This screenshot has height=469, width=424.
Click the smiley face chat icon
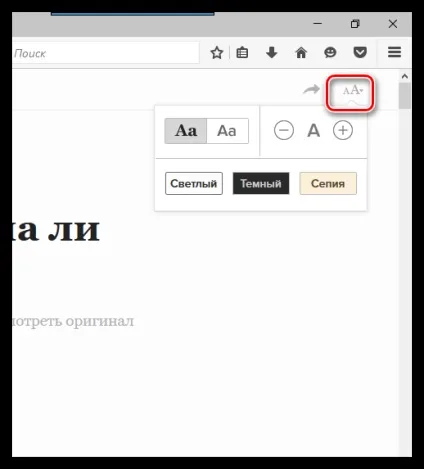click(330, 53)
